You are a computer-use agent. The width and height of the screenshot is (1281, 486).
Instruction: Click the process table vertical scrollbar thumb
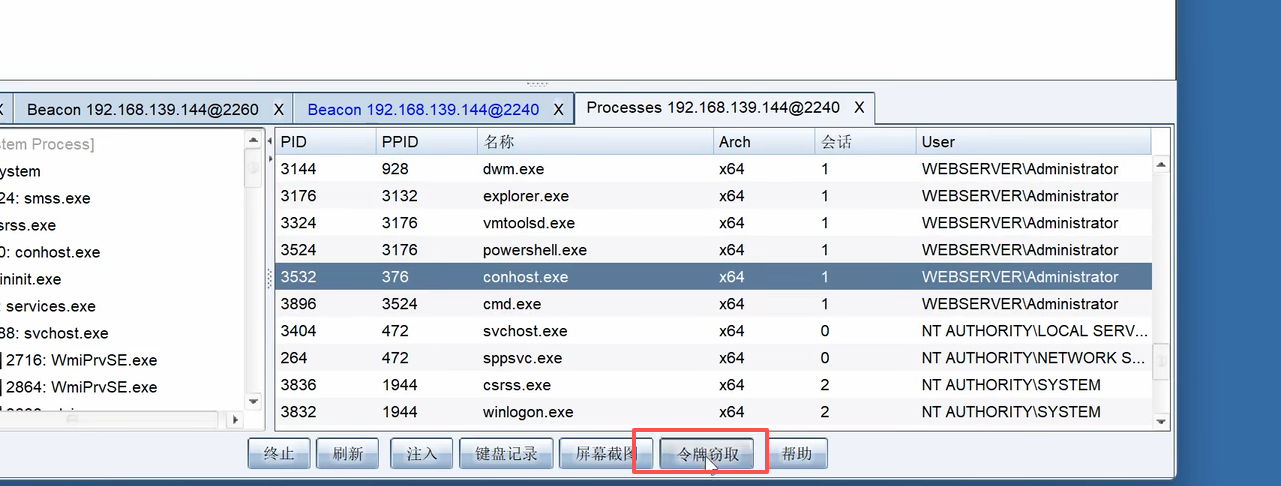tap(1161, 363)
